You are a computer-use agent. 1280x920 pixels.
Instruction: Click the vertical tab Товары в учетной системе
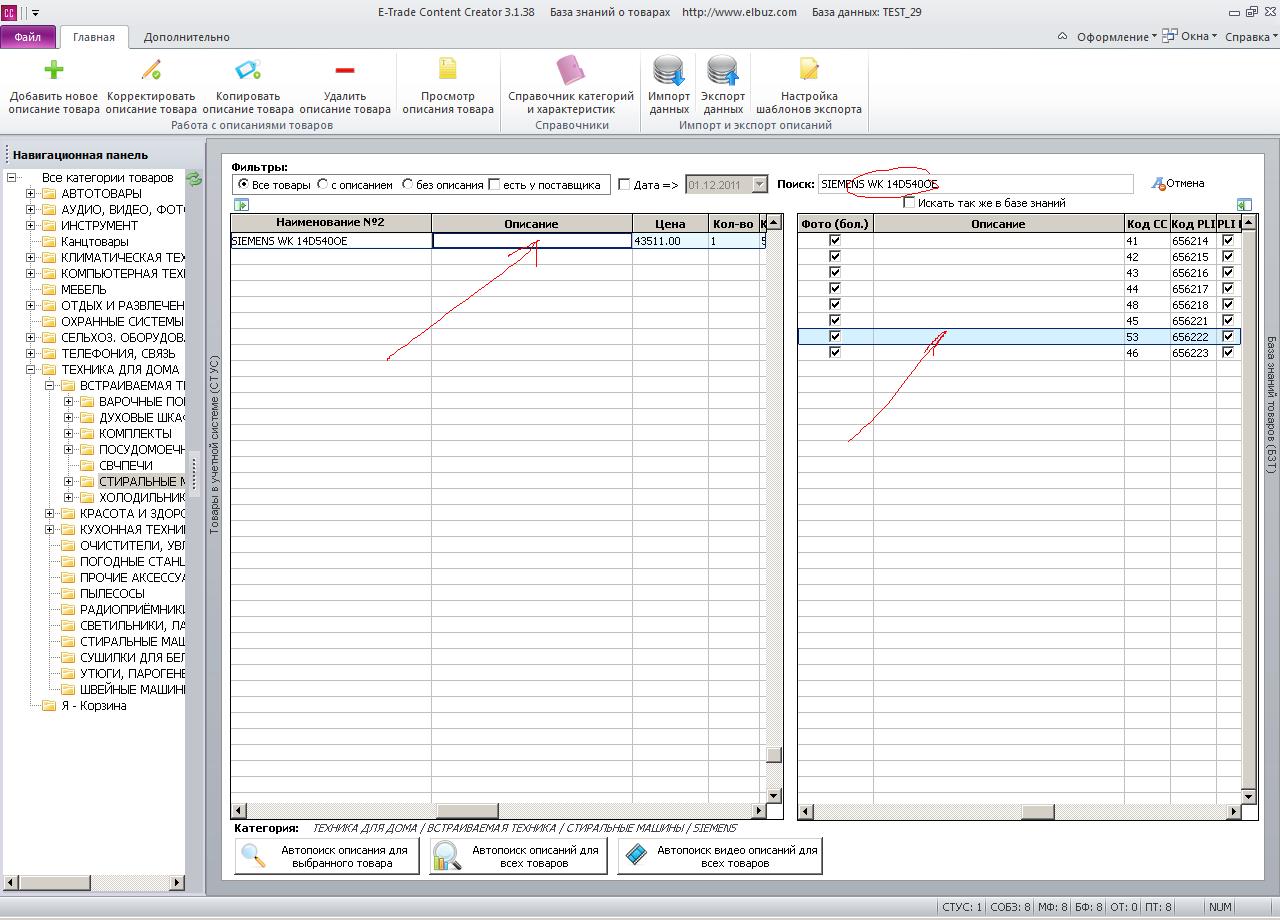(214, 444)
